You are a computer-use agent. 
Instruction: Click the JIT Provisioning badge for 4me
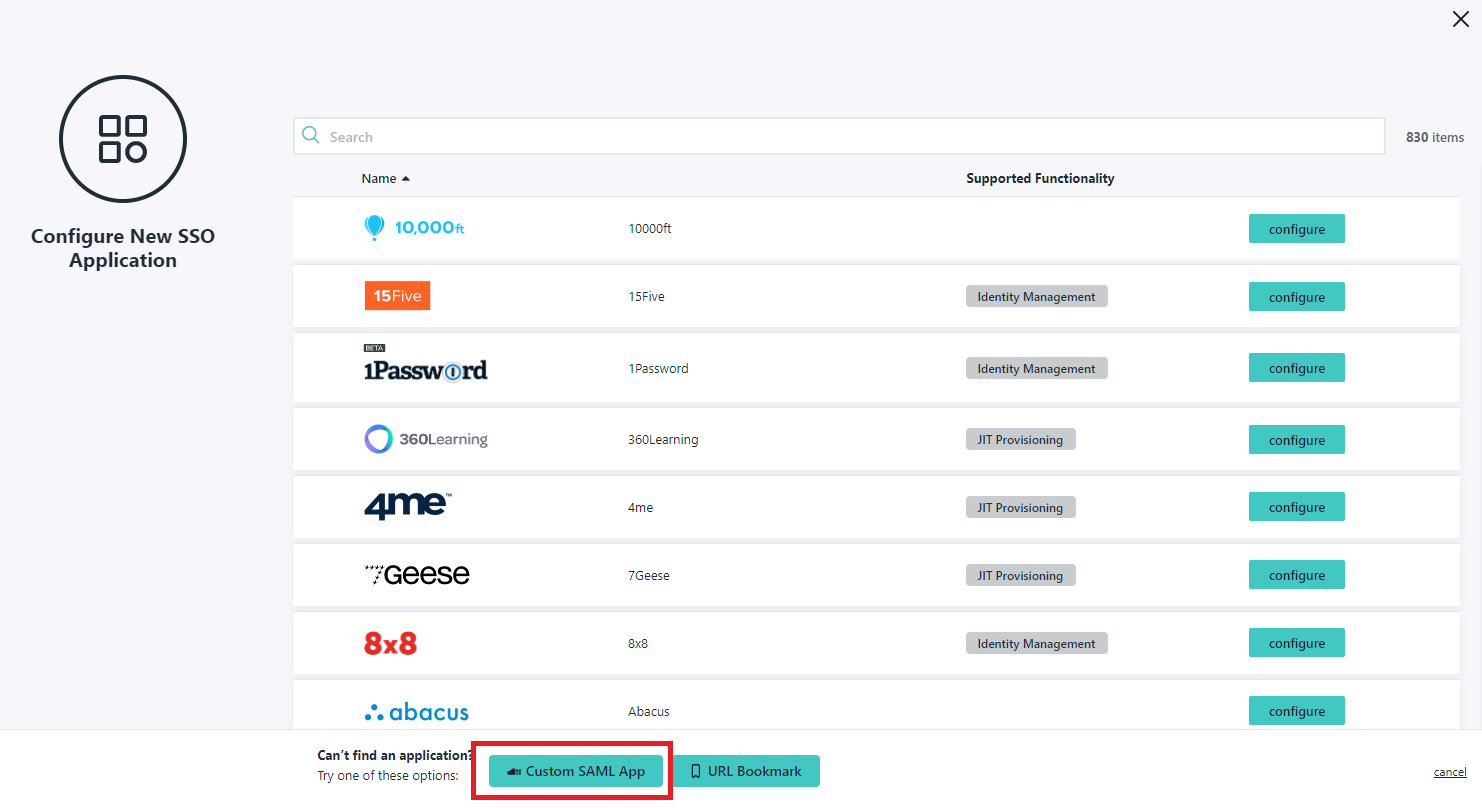1020,507
